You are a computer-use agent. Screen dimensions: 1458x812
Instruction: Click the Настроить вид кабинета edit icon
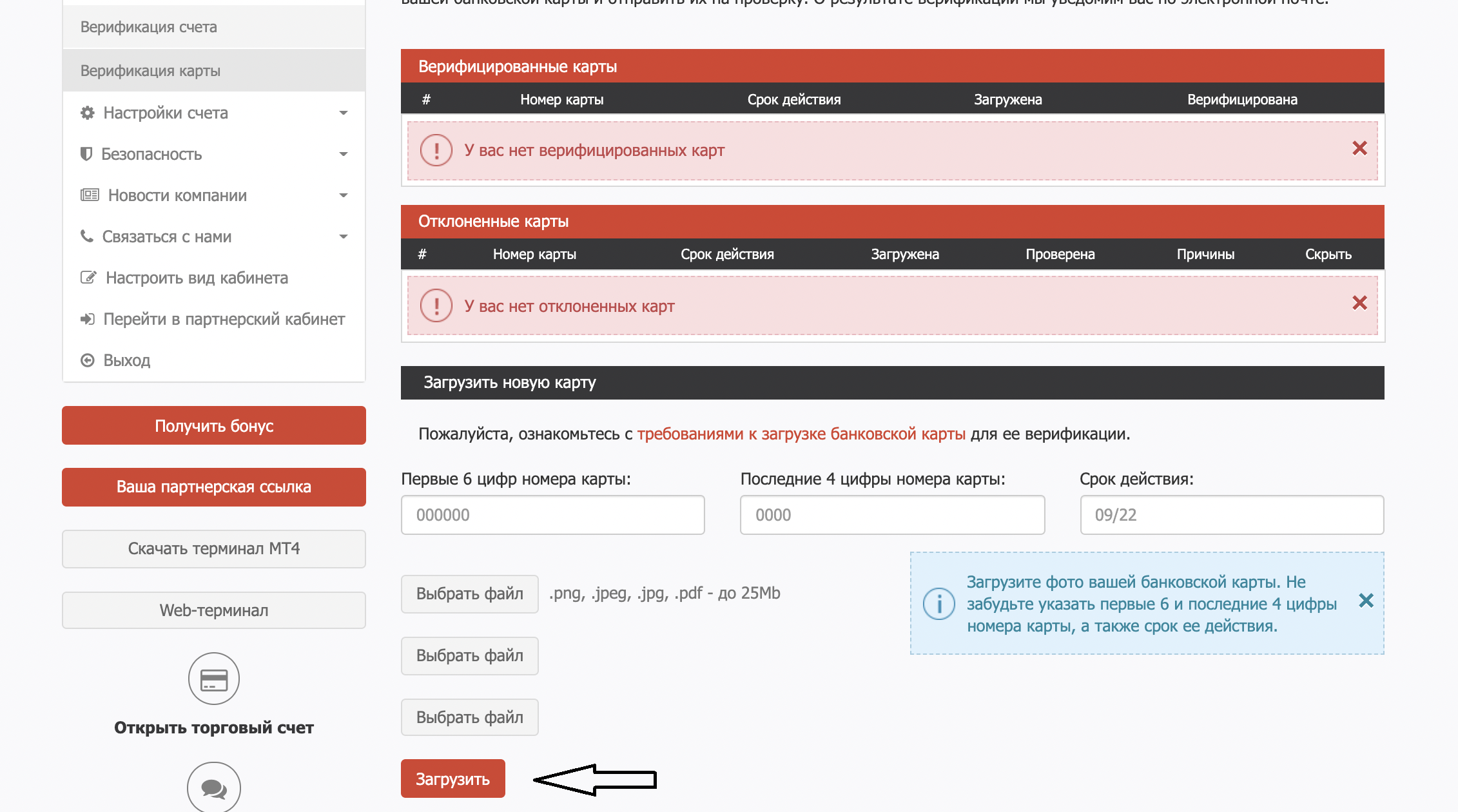pyautogui.click(x=88, y=278)
